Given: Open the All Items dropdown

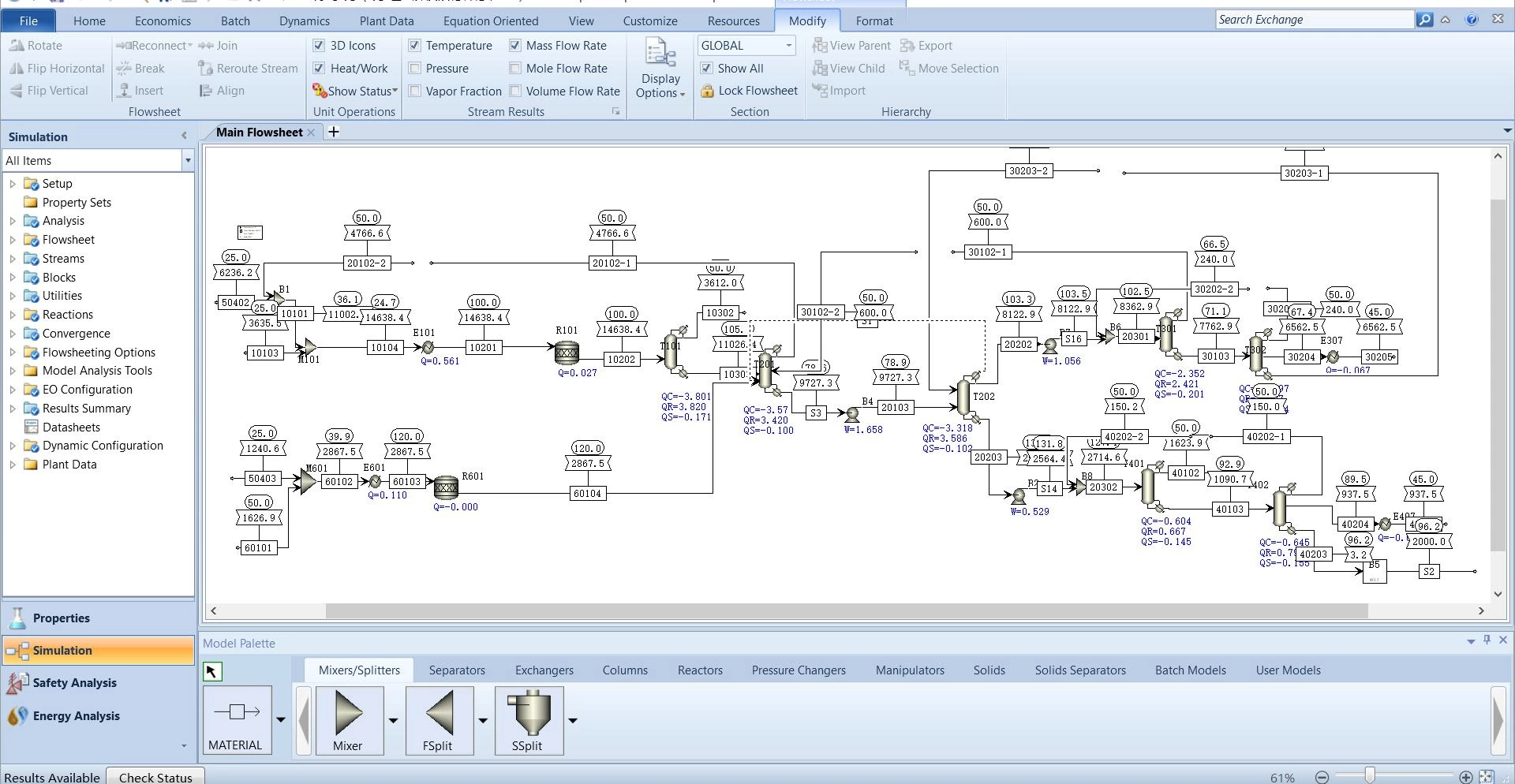Looking at the screenshot, I should tap(188, 161).
